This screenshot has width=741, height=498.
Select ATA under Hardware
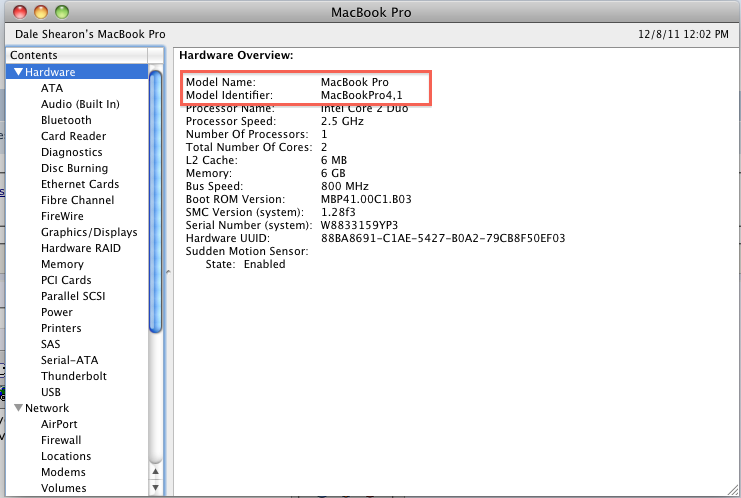[52, 88]
